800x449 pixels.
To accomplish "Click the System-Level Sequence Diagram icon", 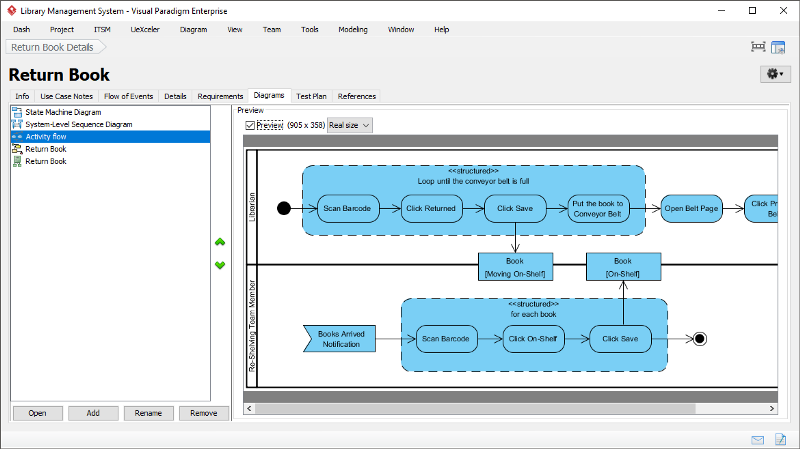I will 17,124.
